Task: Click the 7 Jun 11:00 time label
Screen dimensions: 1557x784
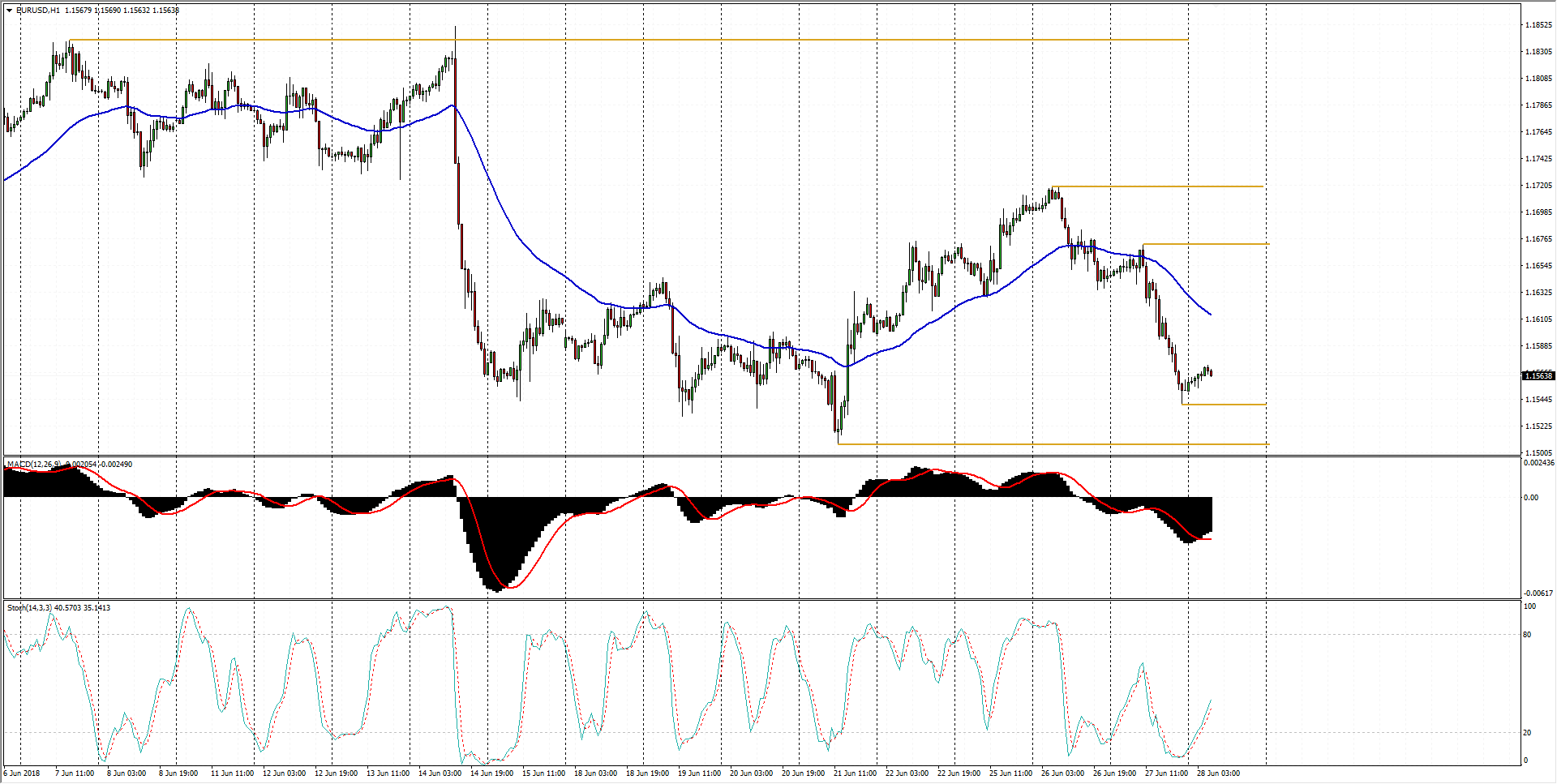Action: pyautogui.click(x=75, y=773)
